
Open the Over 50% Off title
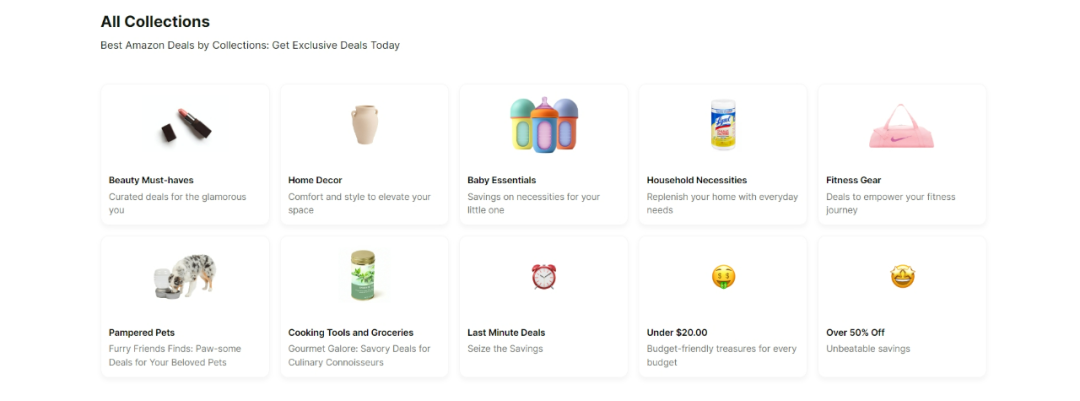[x=855, y=332]
